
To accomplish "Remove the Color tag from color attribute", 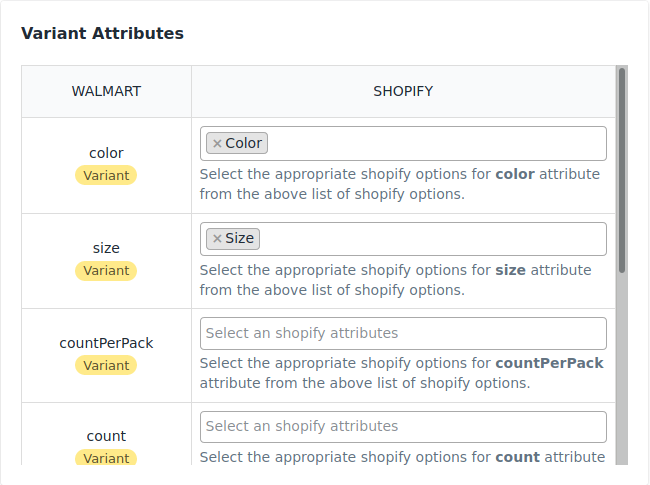I will [x=217, y=143].
